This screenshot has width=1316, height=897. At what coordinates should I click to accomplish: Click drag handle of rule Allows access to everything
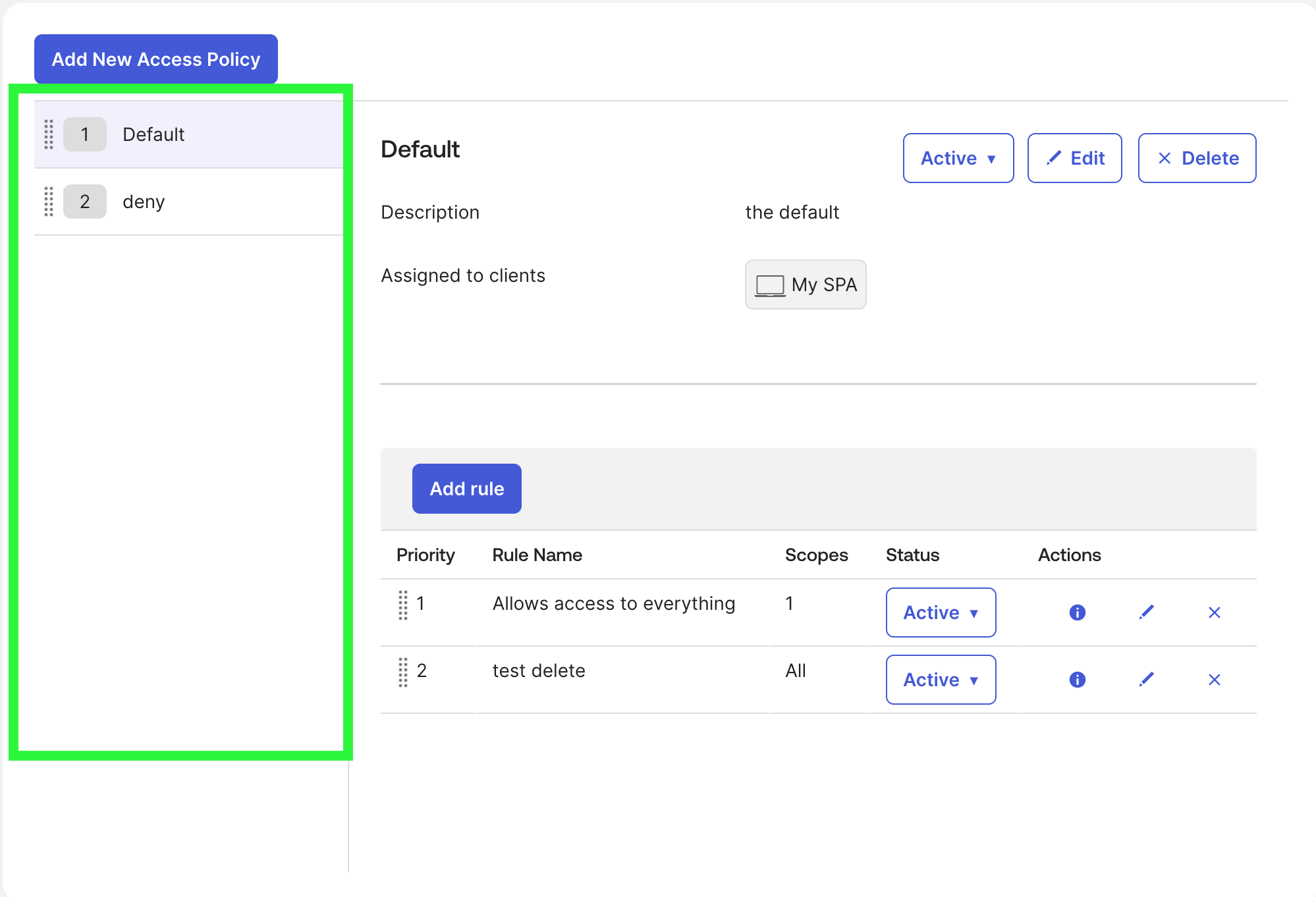(403, 605)
